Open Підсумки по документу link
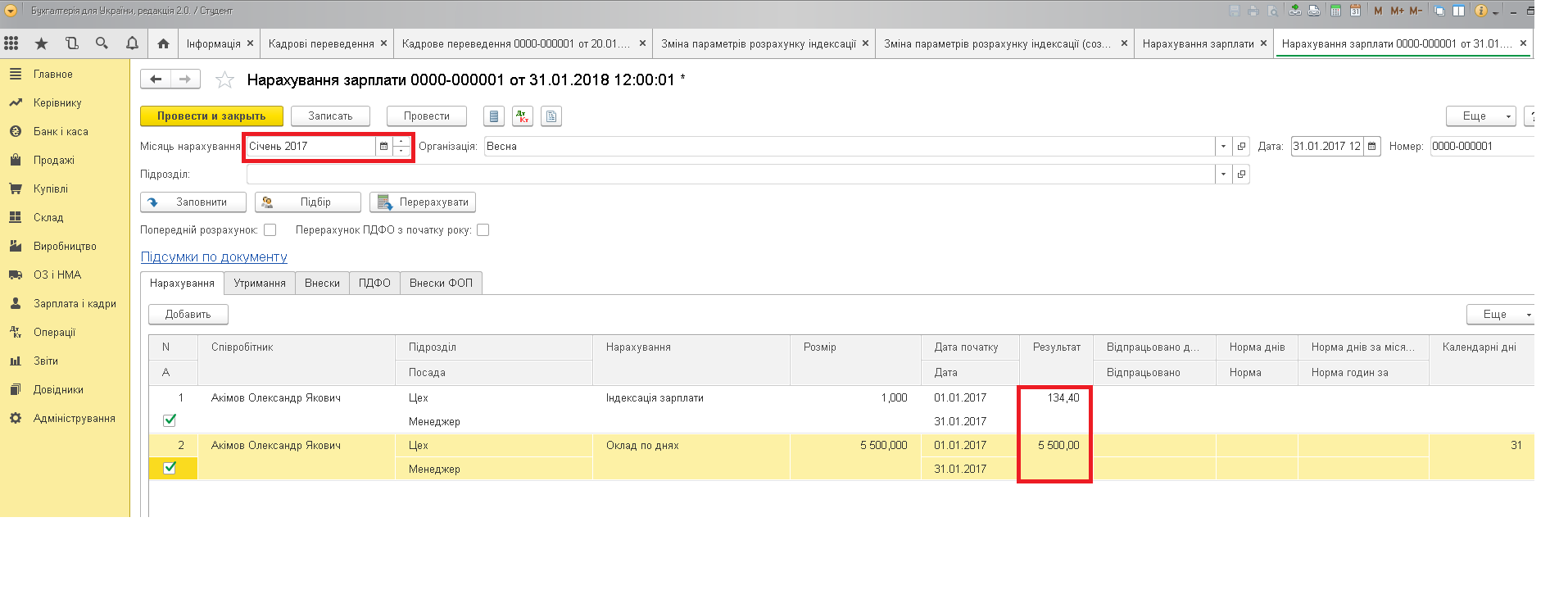Screen dimensions: 1568x590 pyautogui.click(x=214, y=257)
